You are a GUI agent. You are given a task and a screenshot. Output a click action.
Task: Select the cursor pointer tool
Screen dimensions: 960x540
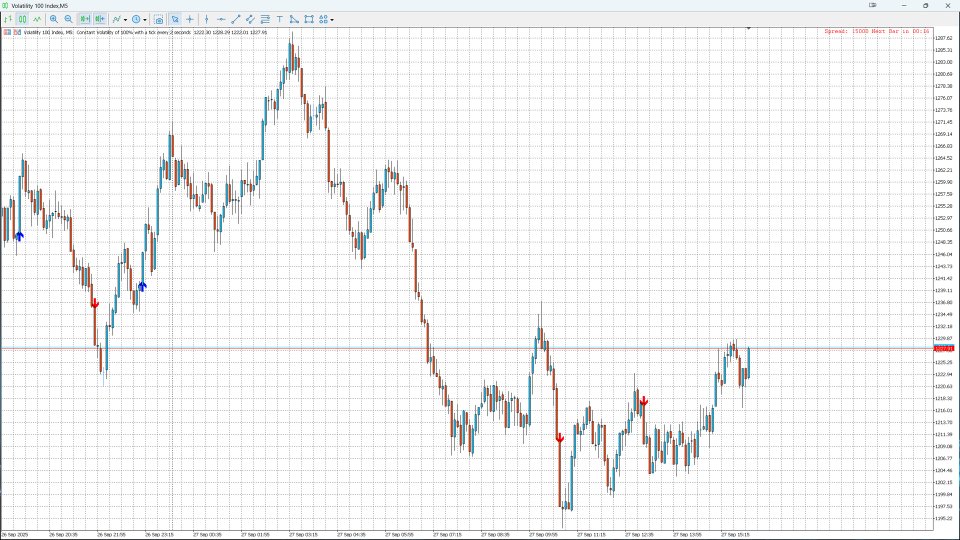click(175, 19)
